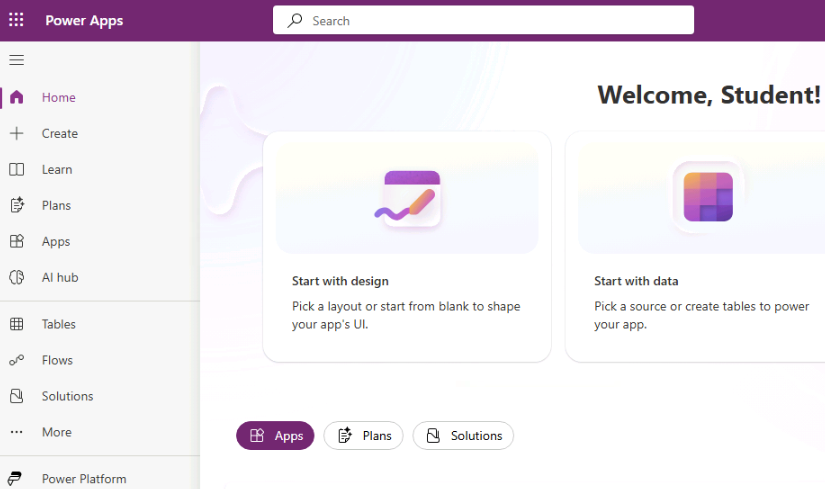Open the Create page from sidebar
This screenshot has height=489, width=825.
100,133
